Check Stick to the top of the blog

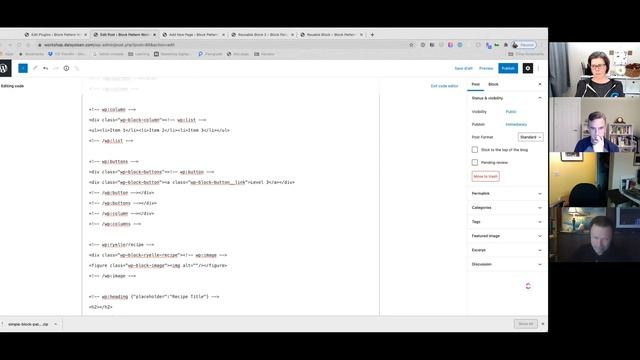(475, 150)
